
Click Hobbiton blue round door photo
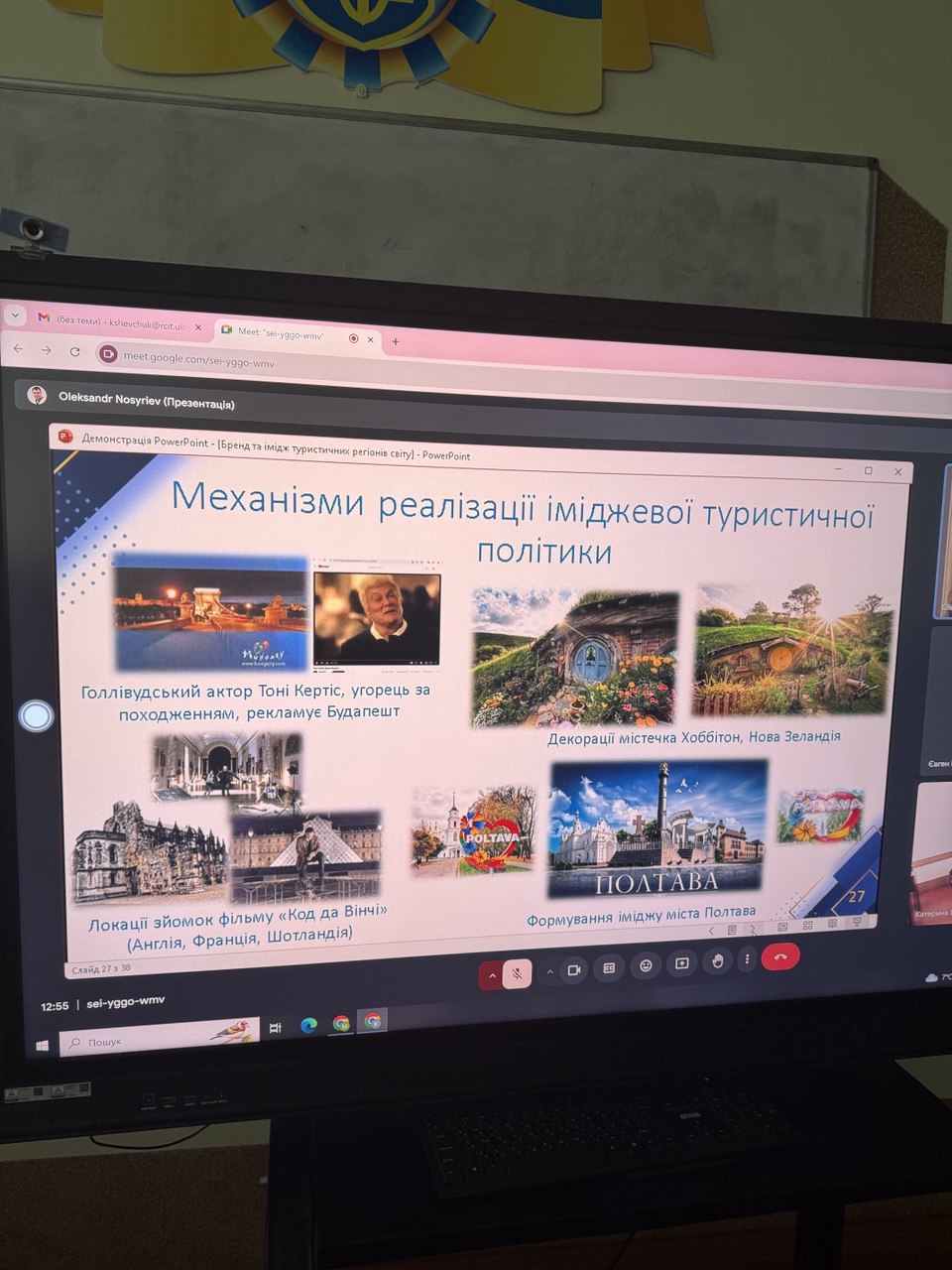(x=574, y=657)
